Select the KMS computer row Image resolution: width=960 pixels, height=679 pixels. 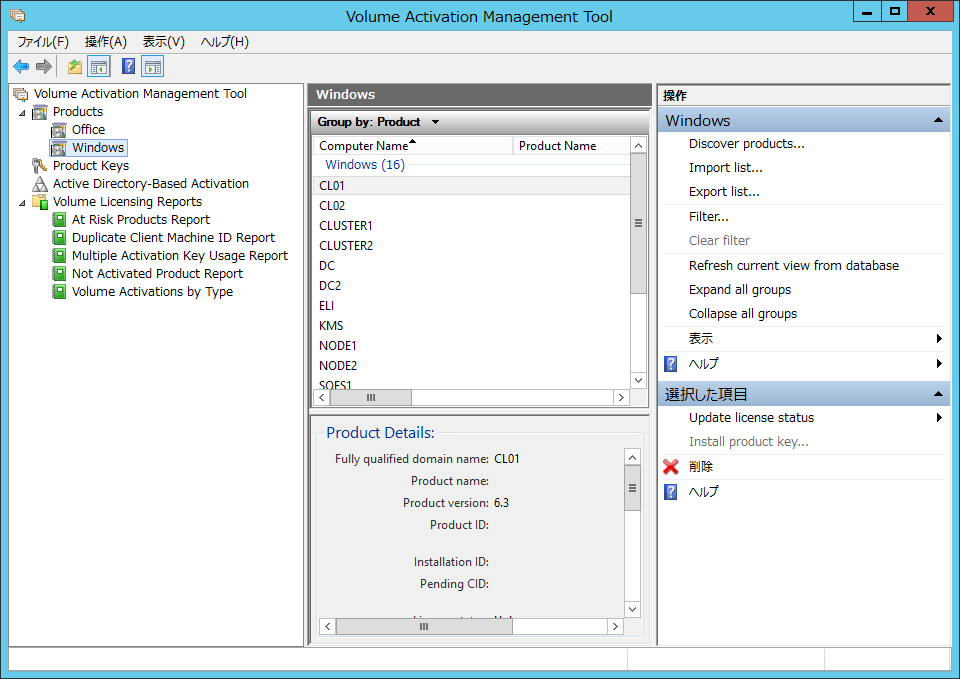471,326
